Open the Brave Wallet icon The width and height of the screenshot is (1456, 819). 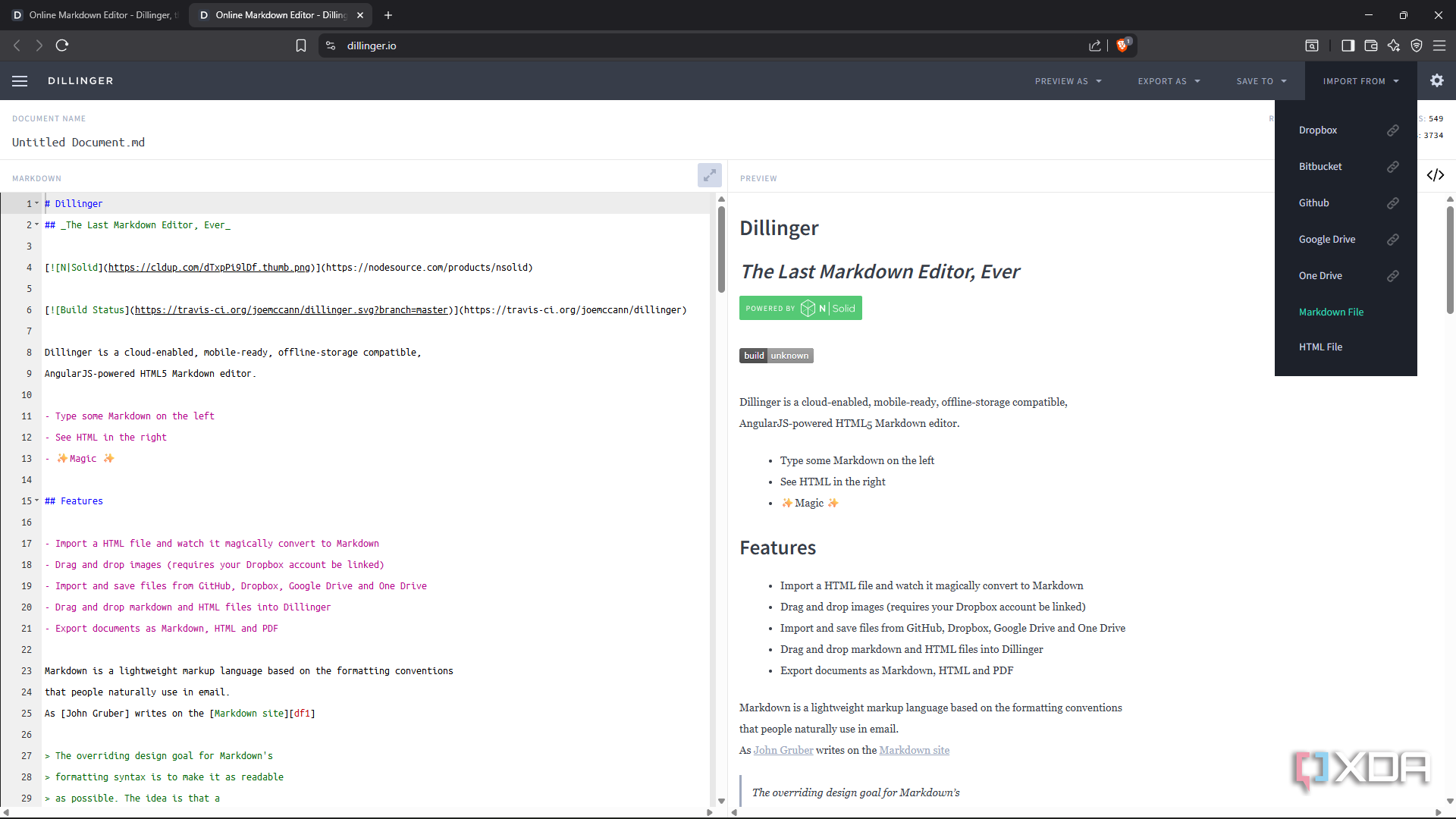[x=1371, y=45]
